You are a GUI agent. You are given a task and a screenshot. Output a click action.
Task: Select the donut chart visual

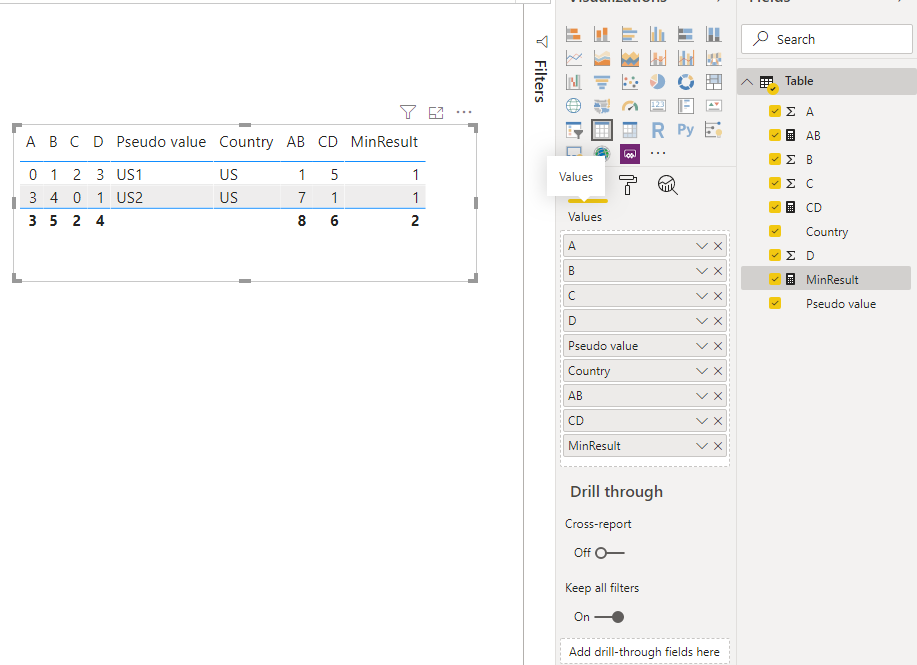tap(685, 82)
